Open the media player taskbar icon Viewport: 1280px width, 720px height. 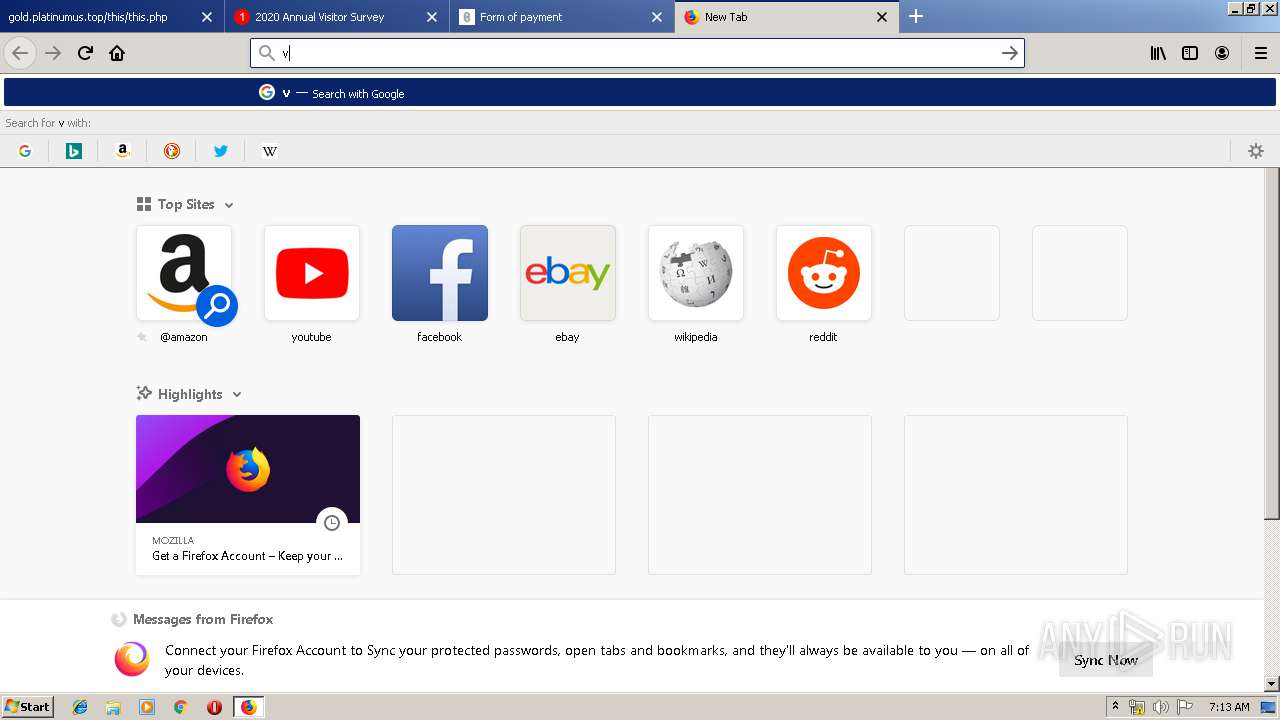[147, 707]
